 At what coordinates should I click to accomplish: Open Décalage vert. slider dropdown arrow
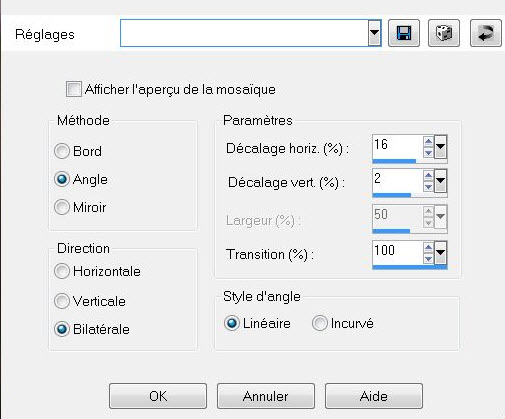440,181
